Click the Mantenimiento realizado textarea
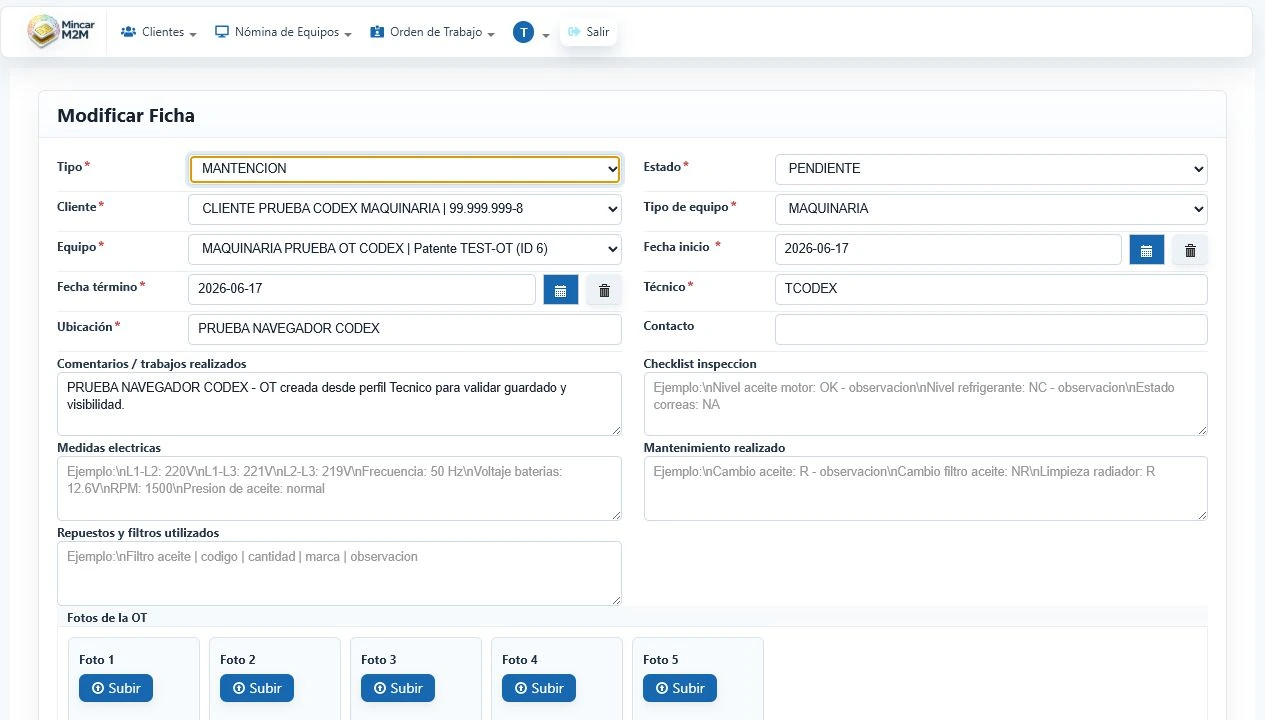This screenshot has height=720, width=1265. (925, 488)
